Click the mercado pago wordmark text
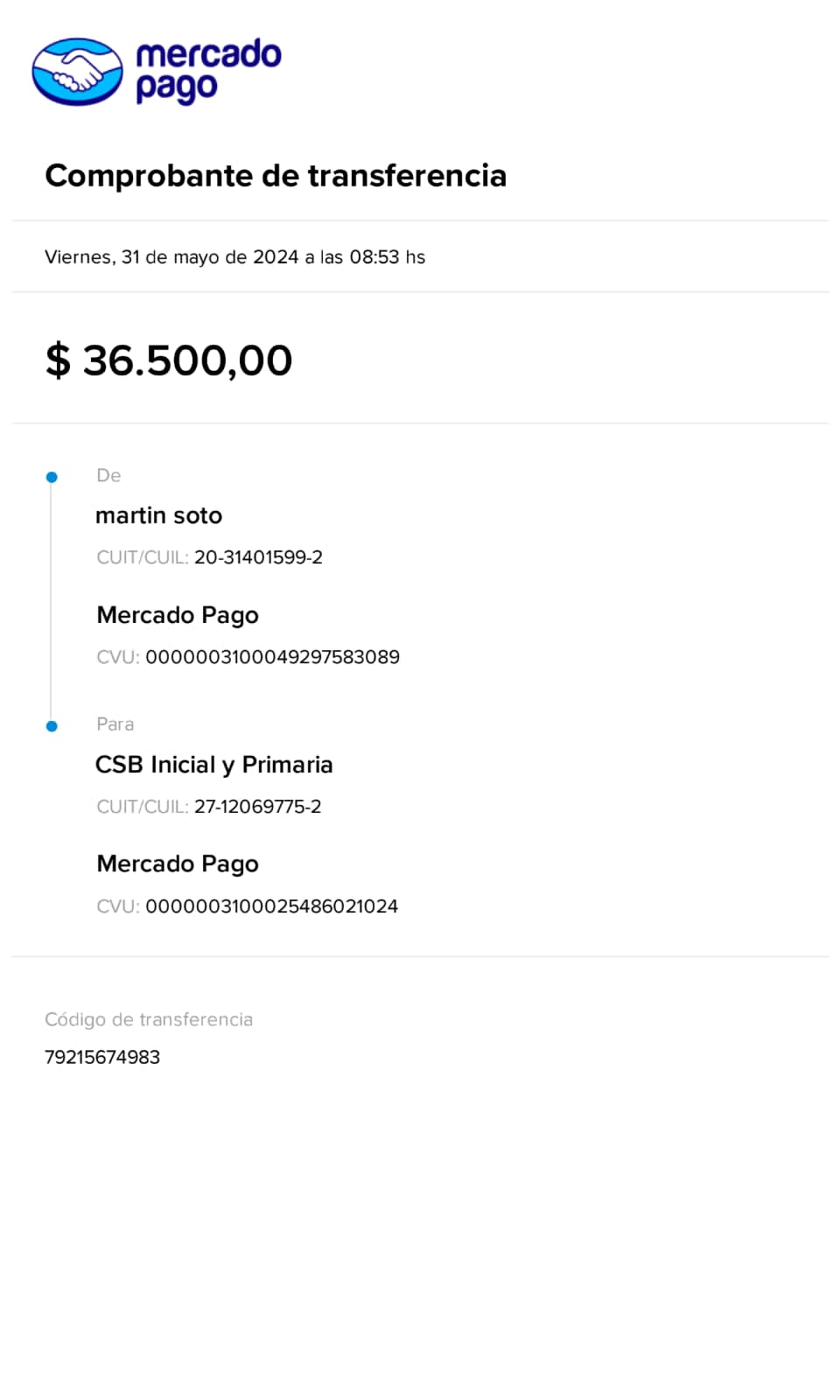 click(207, 70)
